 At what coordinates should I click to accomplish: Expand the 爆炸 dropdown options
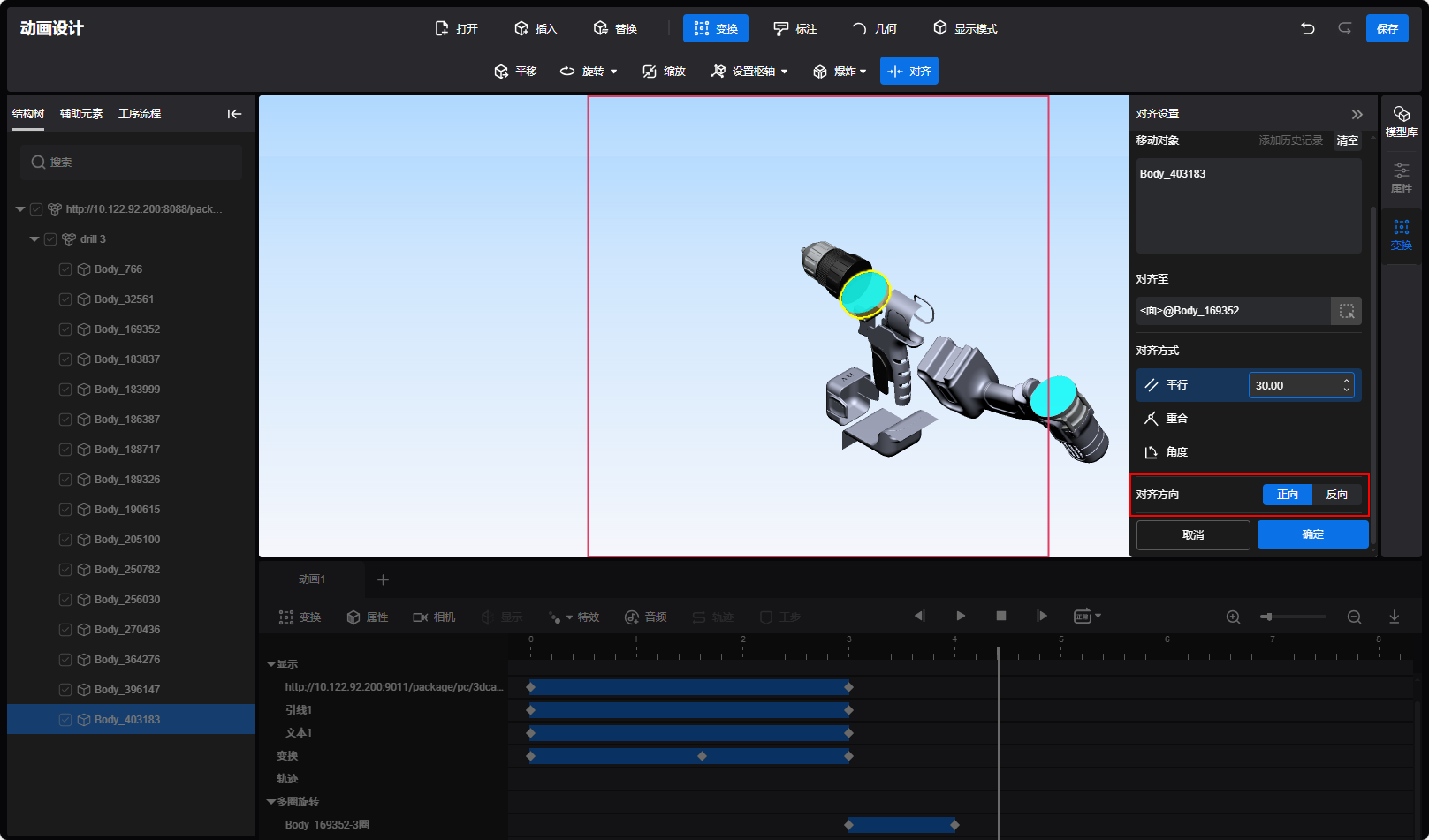(x=863, y=72)
